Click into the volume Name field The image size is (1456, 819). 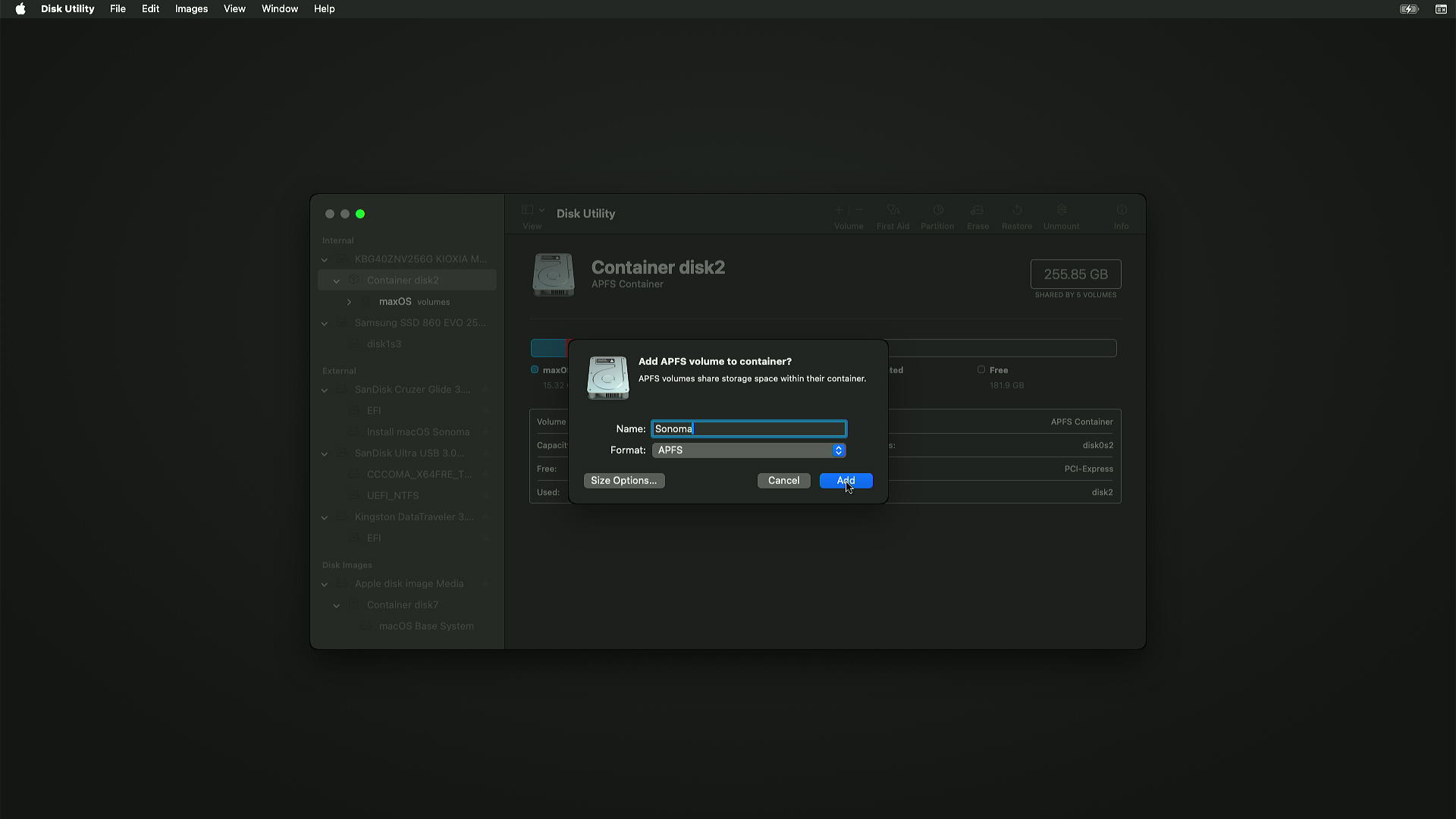pos(748,429)
